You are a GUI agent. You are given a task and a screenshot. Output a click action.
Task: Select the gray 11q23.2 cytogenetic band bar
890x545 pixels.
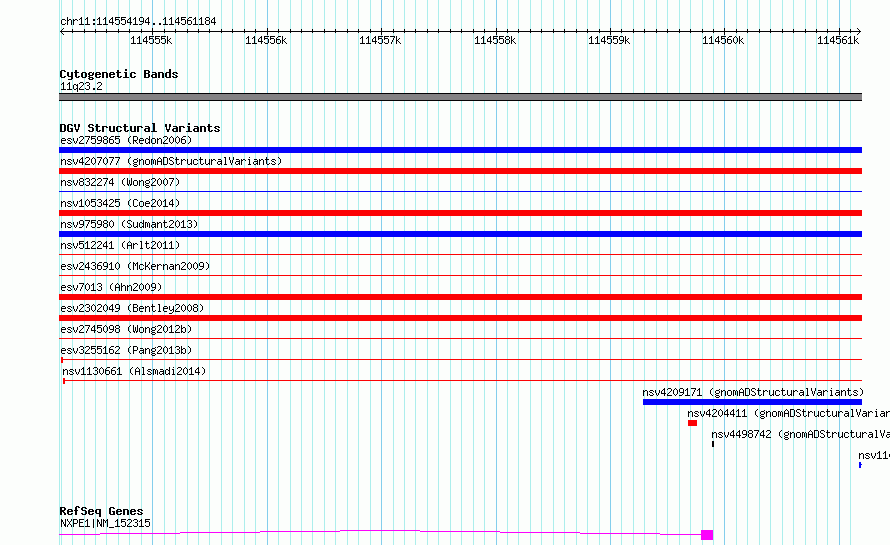point(460,97)
